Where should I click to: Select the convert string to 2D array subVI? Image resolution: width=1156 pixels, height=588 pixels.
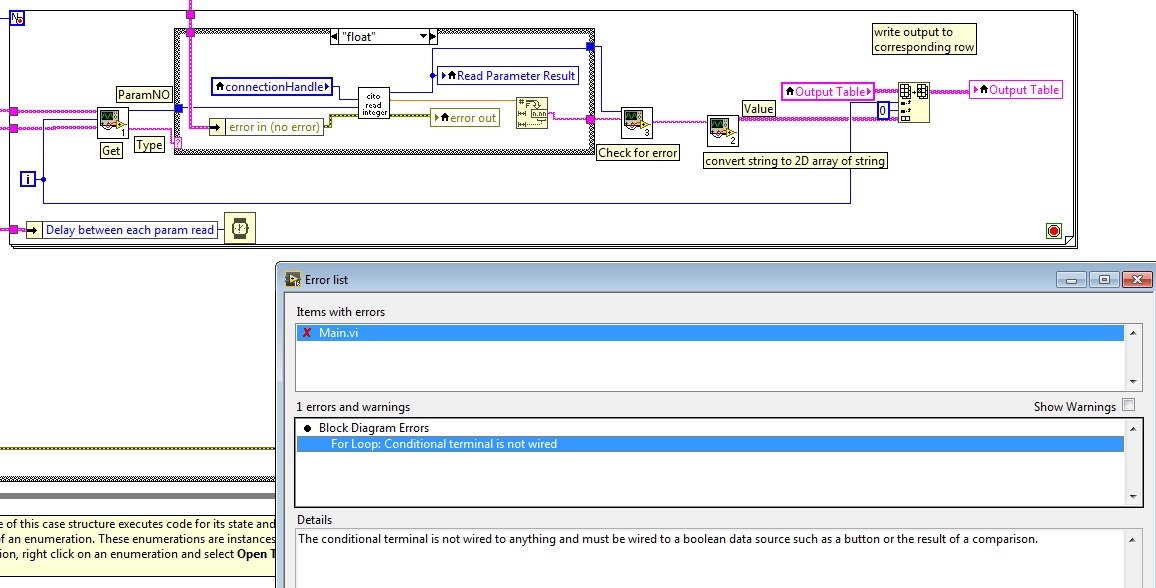722,131
